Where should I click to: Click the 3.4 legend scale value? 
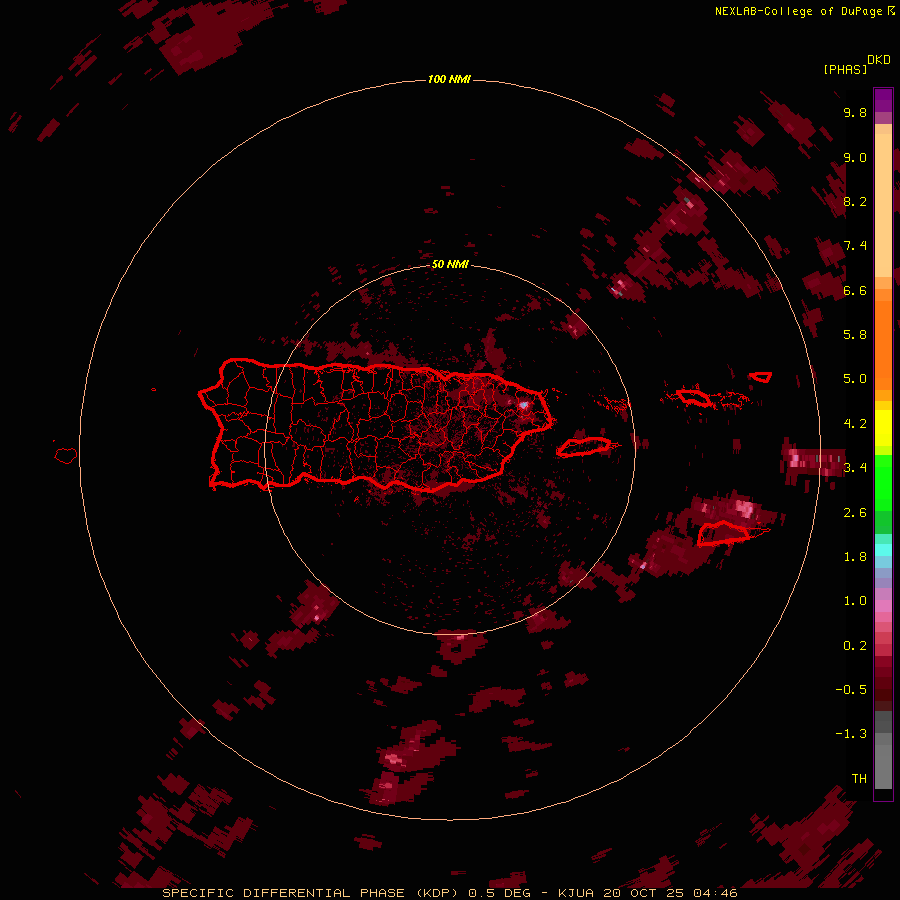[855, 468]
